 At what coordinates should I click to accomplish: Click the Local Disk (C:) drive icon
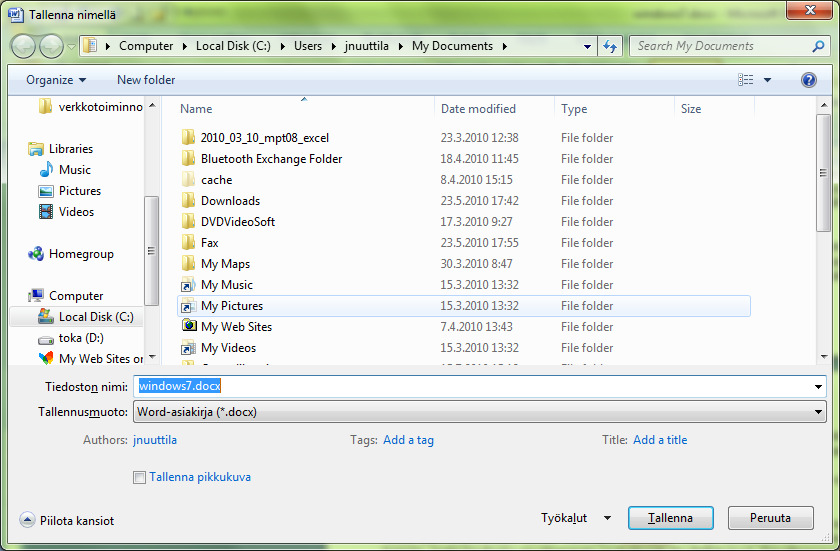[x=46, y=316]
